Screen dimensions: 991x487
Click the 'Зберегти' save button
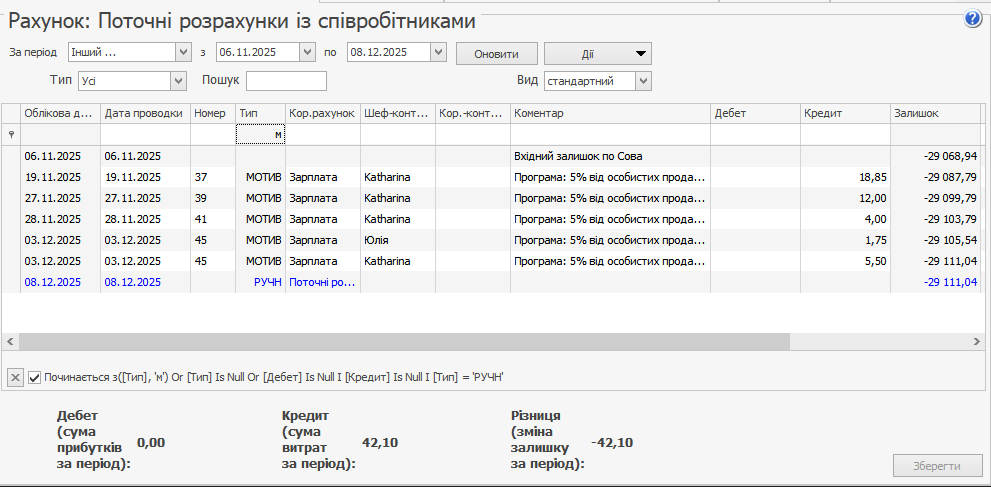click(936, 466)
